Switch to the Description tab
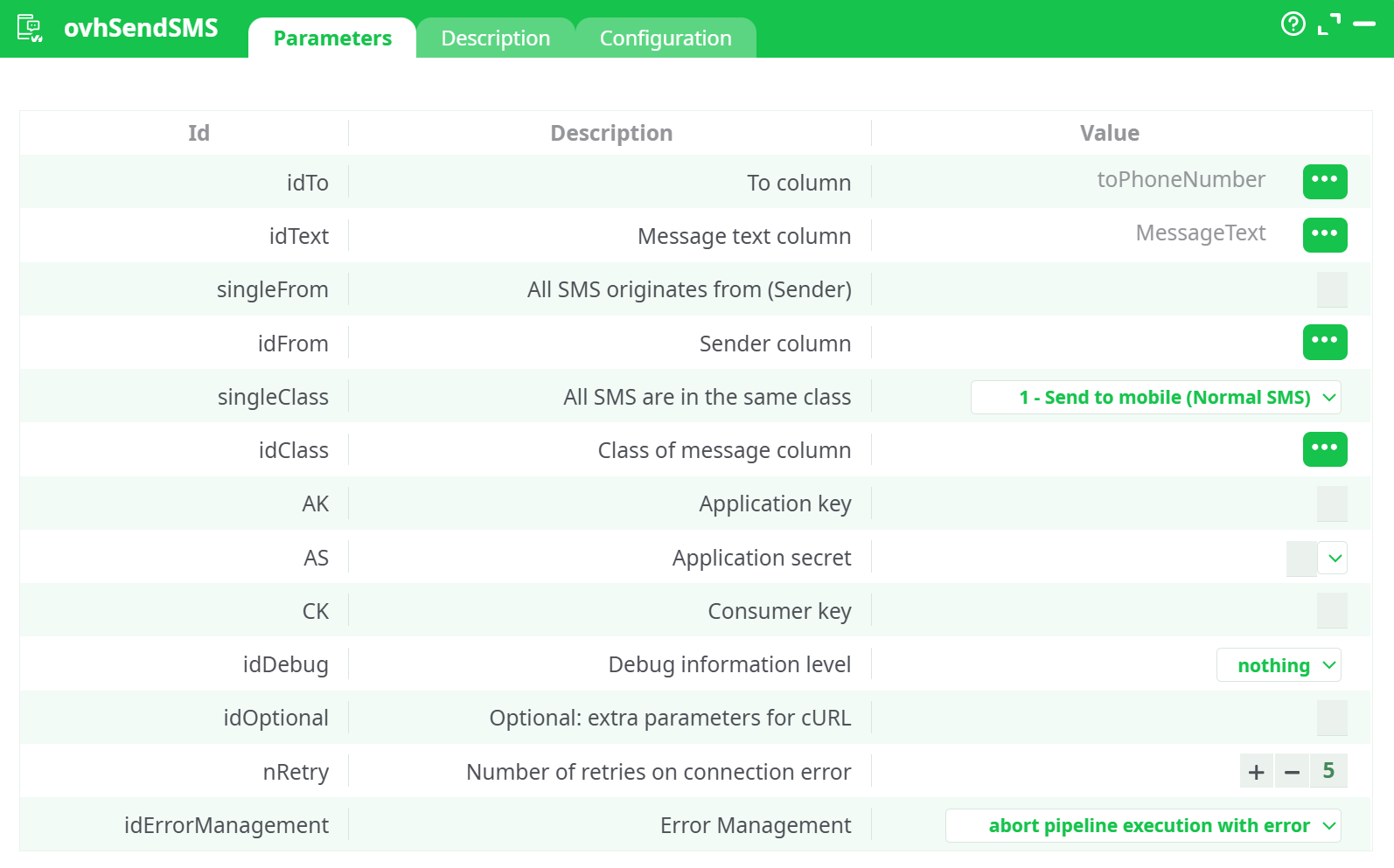This screenshot has height=868, width=1394. pyautogui.click(x=496, y=38)
